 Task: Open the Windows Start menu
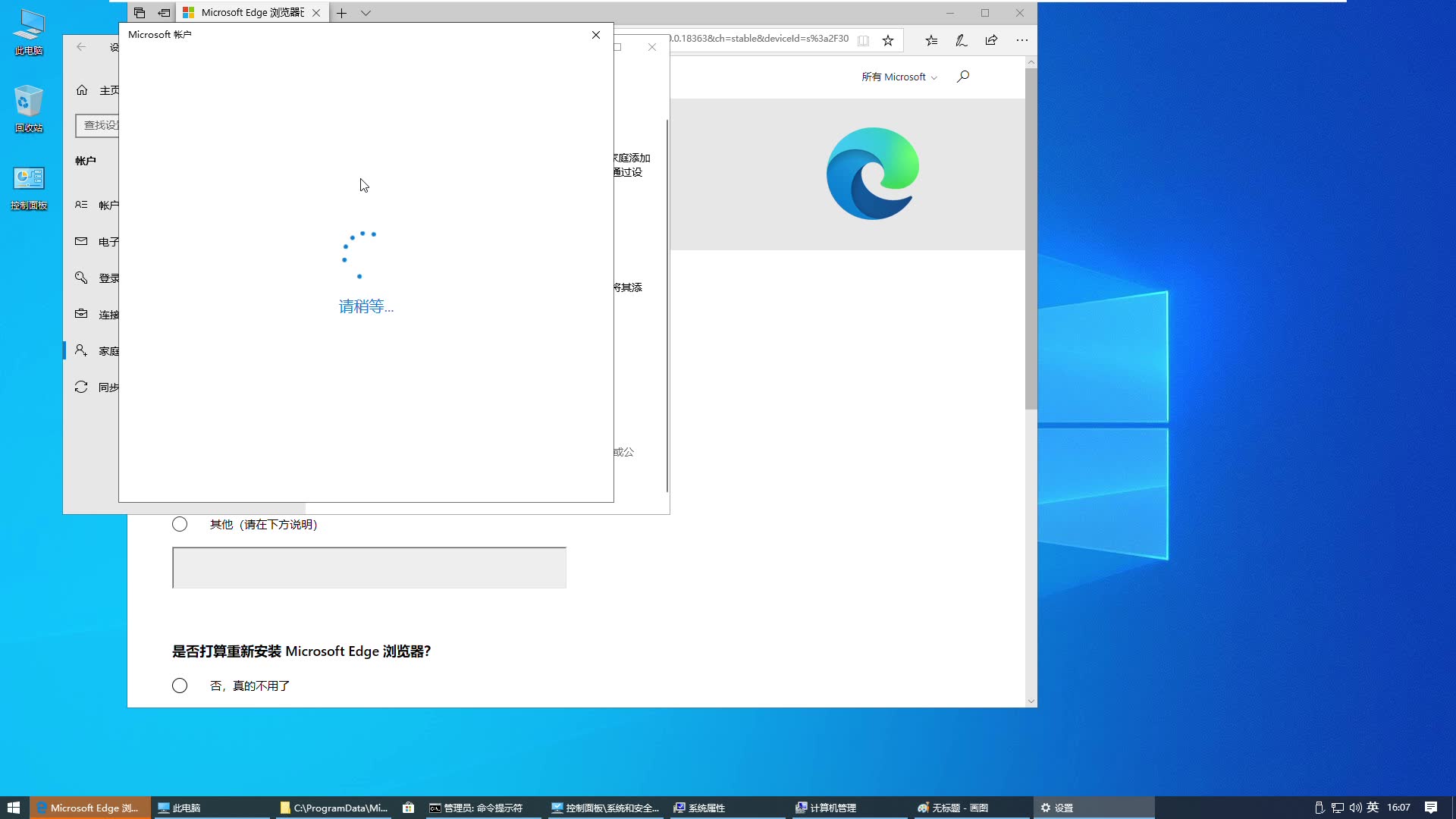[14, 808]
